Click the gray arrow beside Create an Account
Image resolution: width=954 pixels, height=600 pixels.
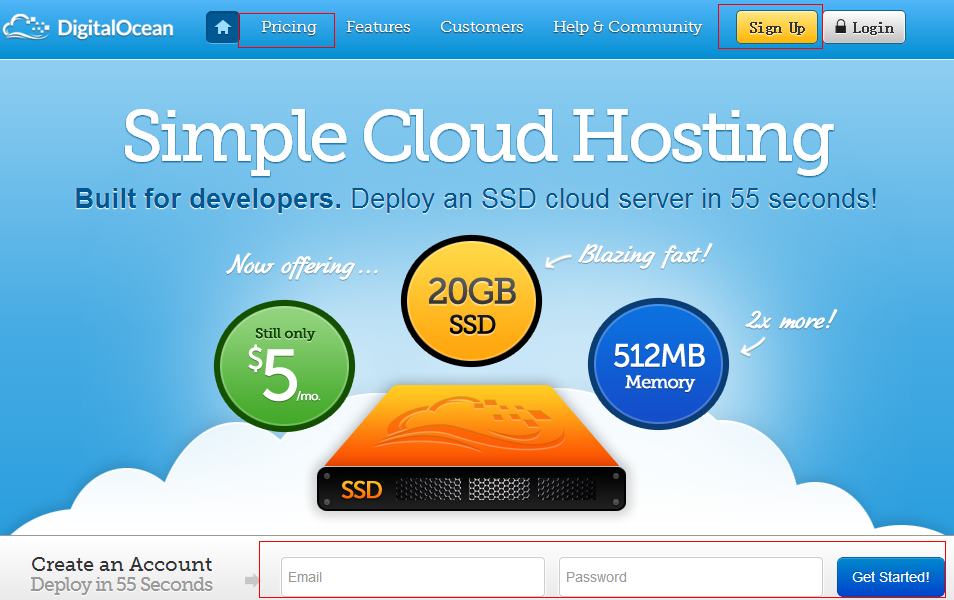pos(251,579)
